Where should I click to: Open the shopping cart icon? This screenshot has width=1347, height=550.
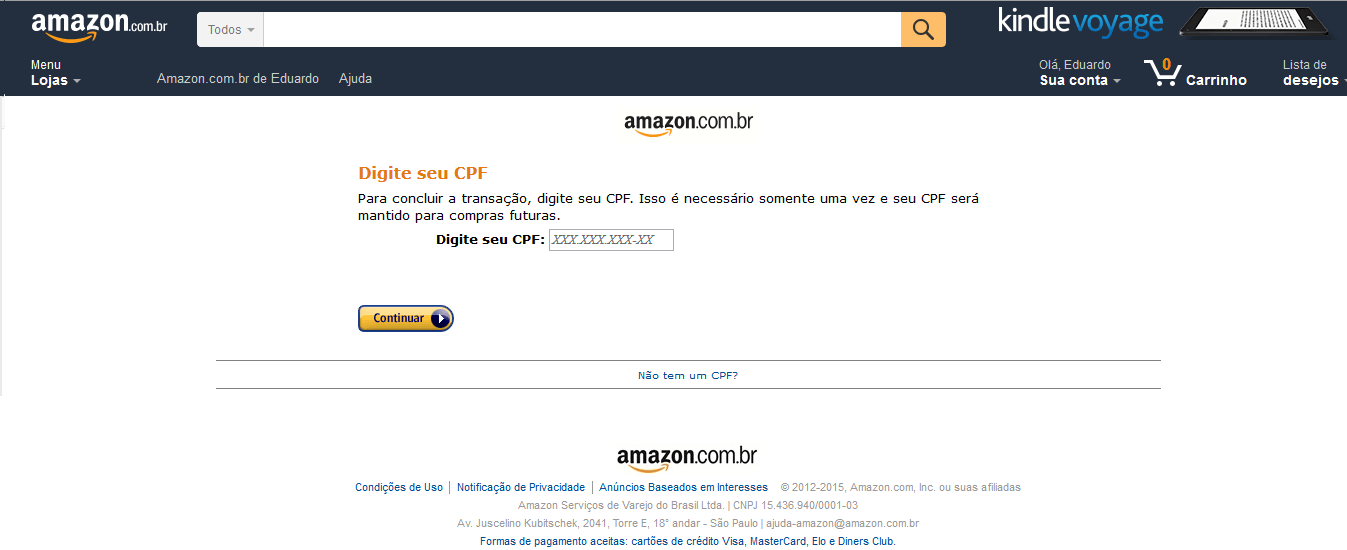1162,72
